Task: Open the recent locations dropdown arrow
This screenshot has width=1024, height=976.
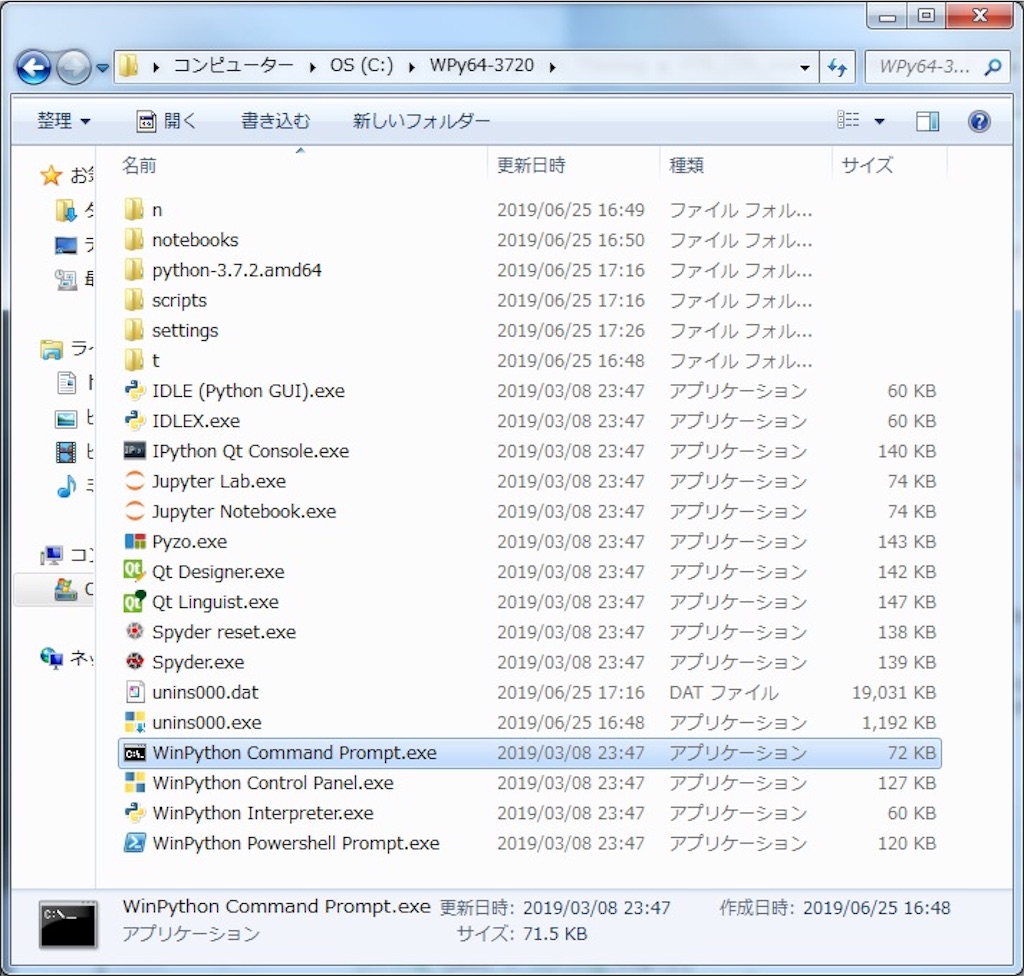Action: (103, 67)
